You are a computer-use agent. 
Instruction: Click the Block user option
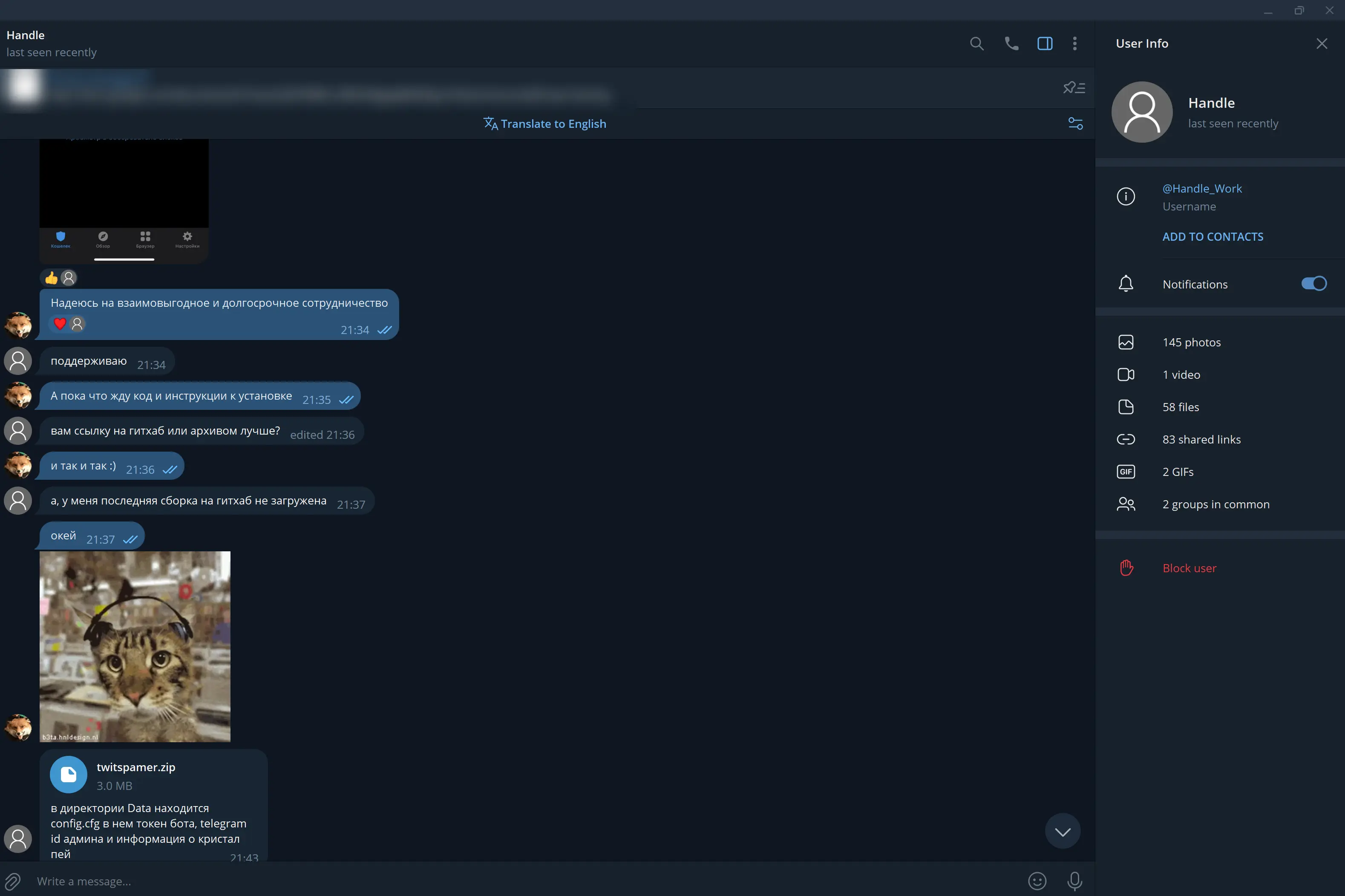tap(1189, 567)
